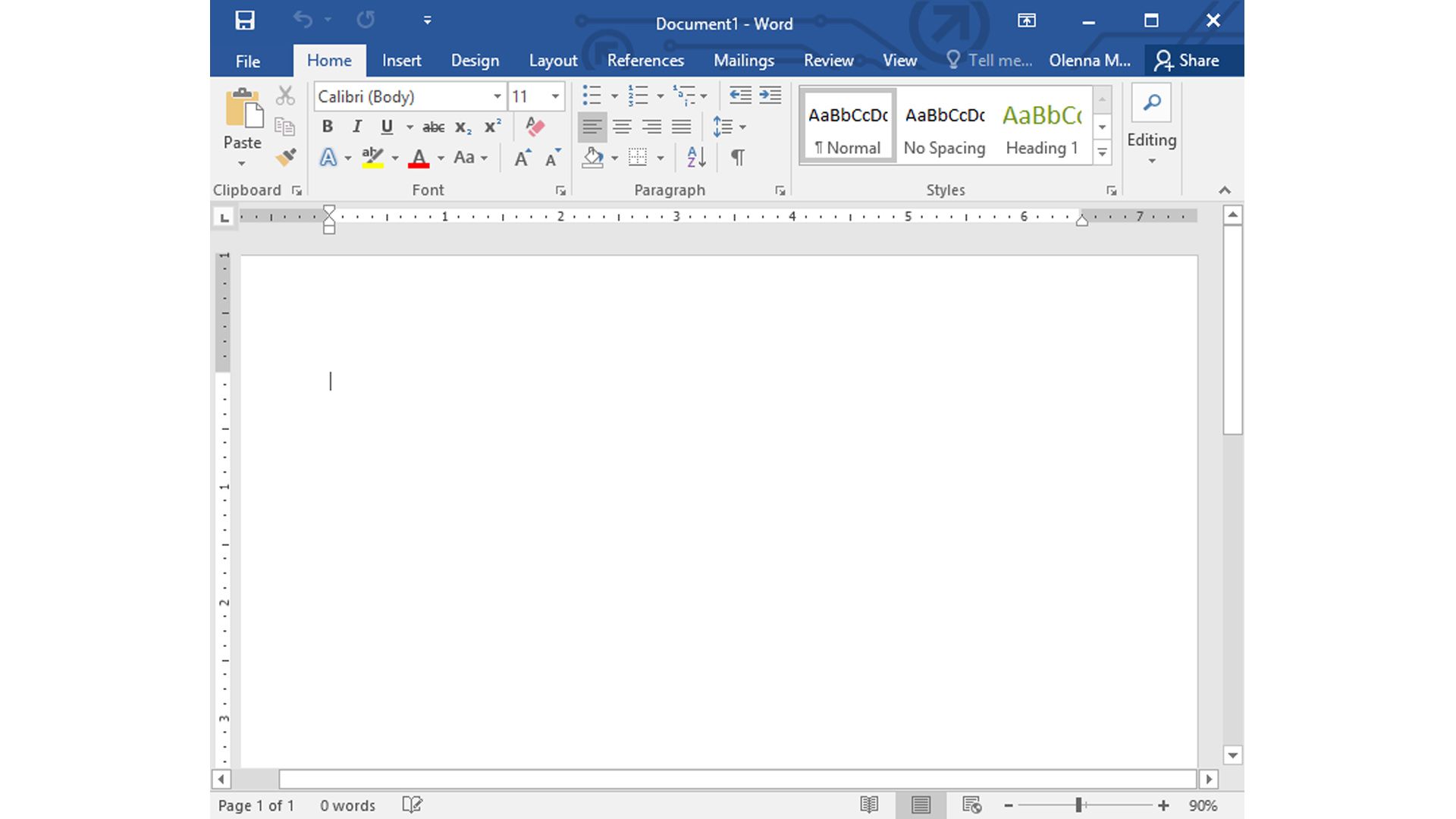
Task: Click the Increase Indent icon
Action: (x=770, y=96)
